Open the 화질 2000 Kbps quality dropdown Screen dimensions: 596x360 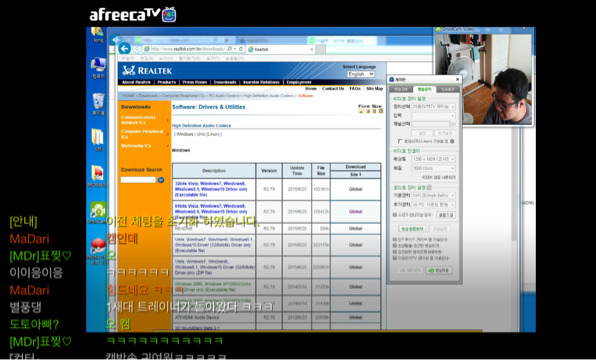point(434,168)
